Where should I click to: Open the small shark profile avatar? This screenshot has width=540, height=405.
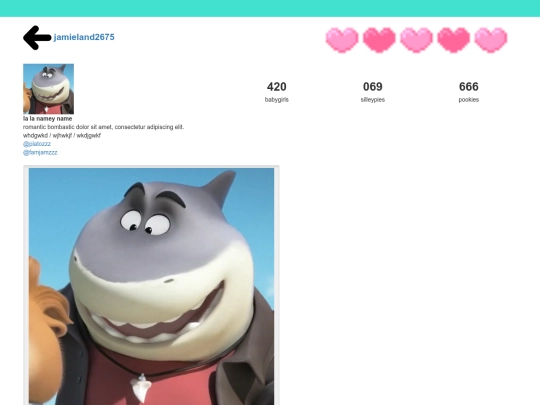(48, 89)
